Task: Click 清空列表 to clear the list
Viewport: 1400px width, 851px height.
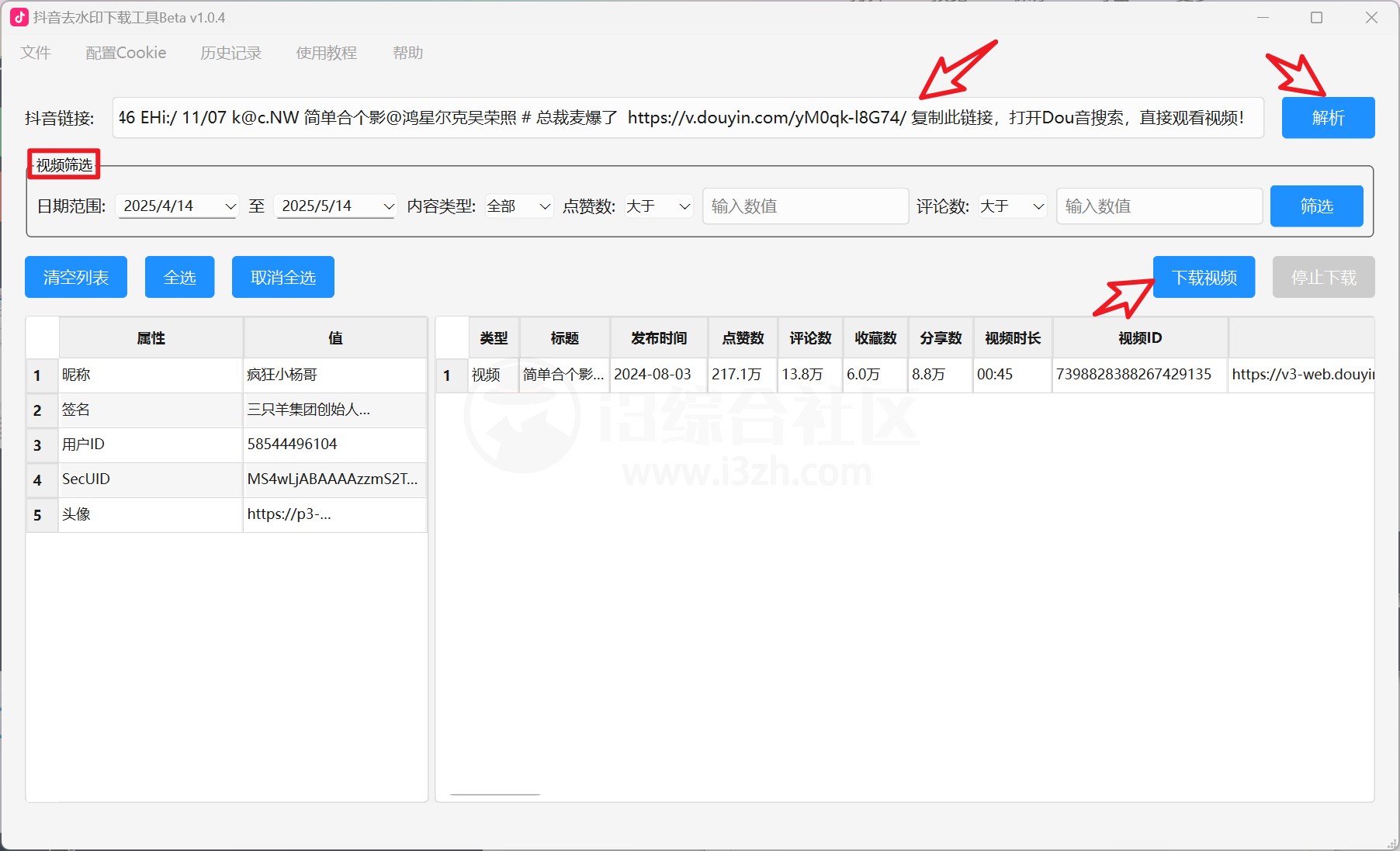Action: click(x=75, y=276)
